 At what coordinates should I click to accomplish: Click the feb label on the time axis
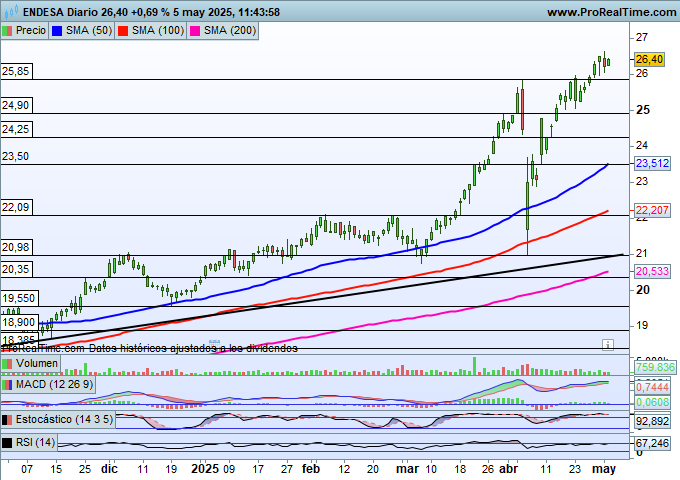tap(311, 469)
